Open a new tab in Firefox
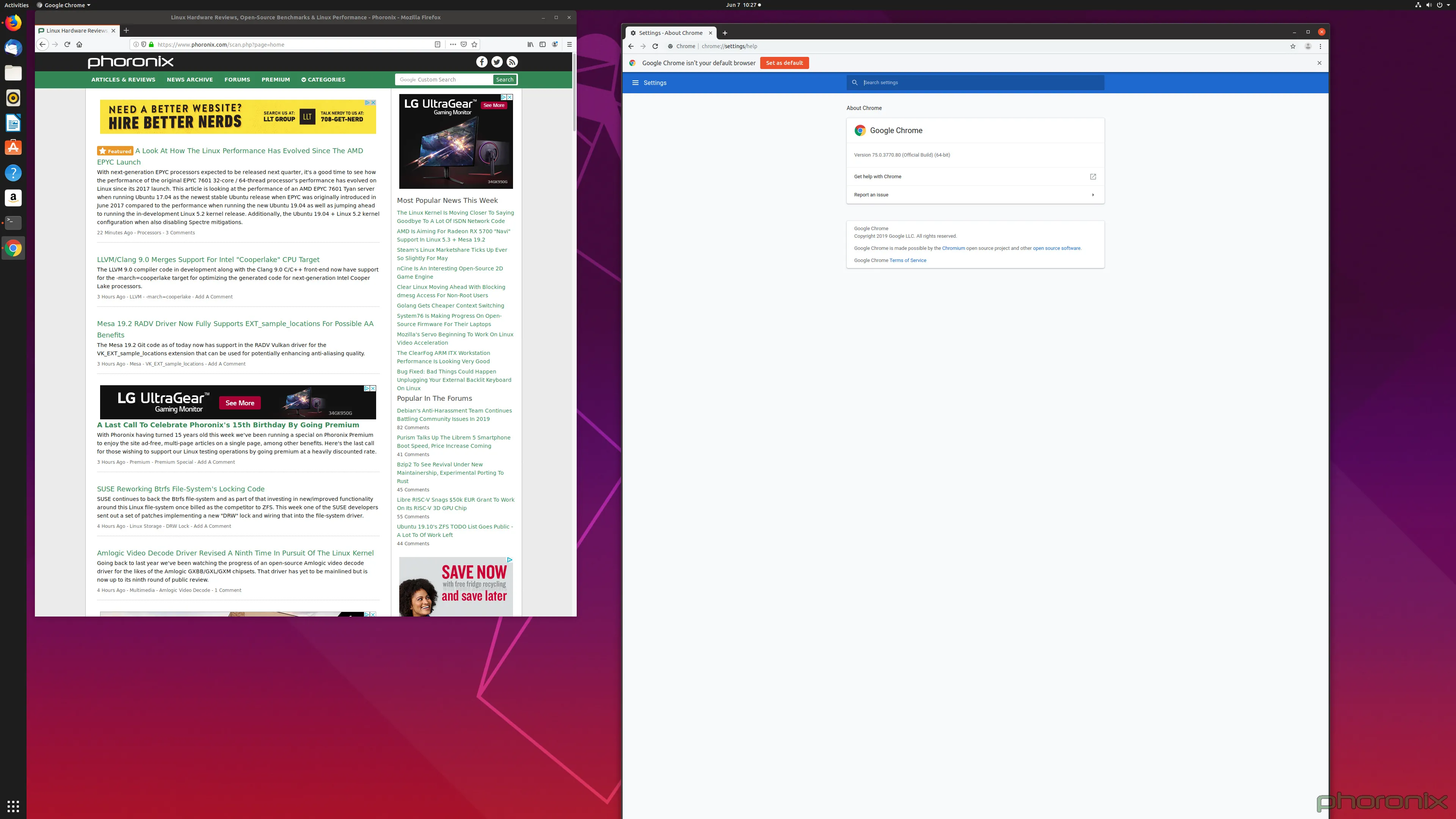The height and width of the screenshot is (819, 1456). 126,30
